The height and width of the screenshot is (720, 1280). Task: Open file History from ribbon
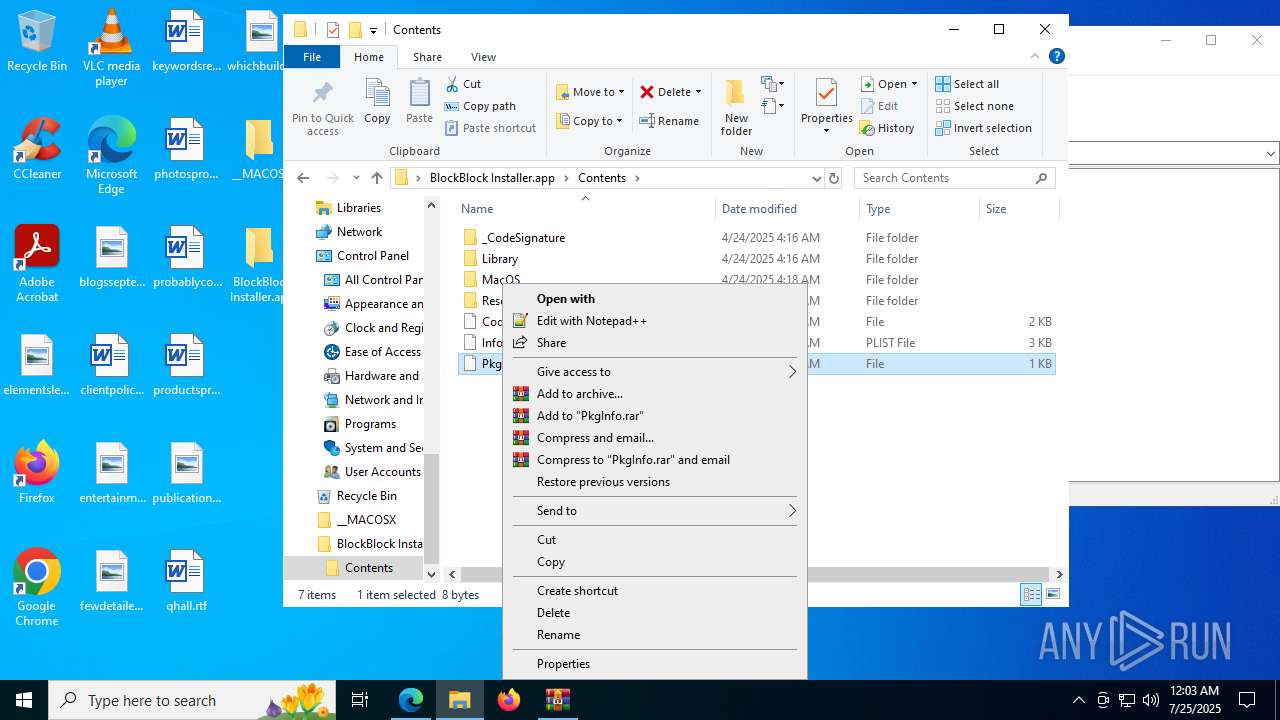[887, 128]
